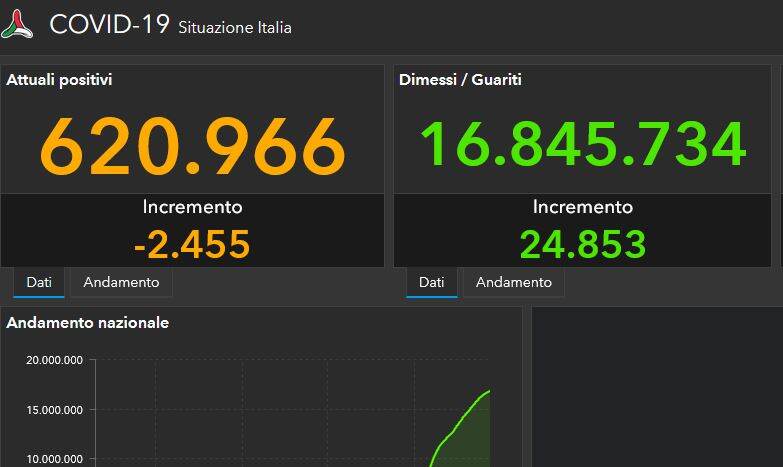Screen dimensions: 783x467
Task: Click the COVID-19 header title
Action: 109,25
